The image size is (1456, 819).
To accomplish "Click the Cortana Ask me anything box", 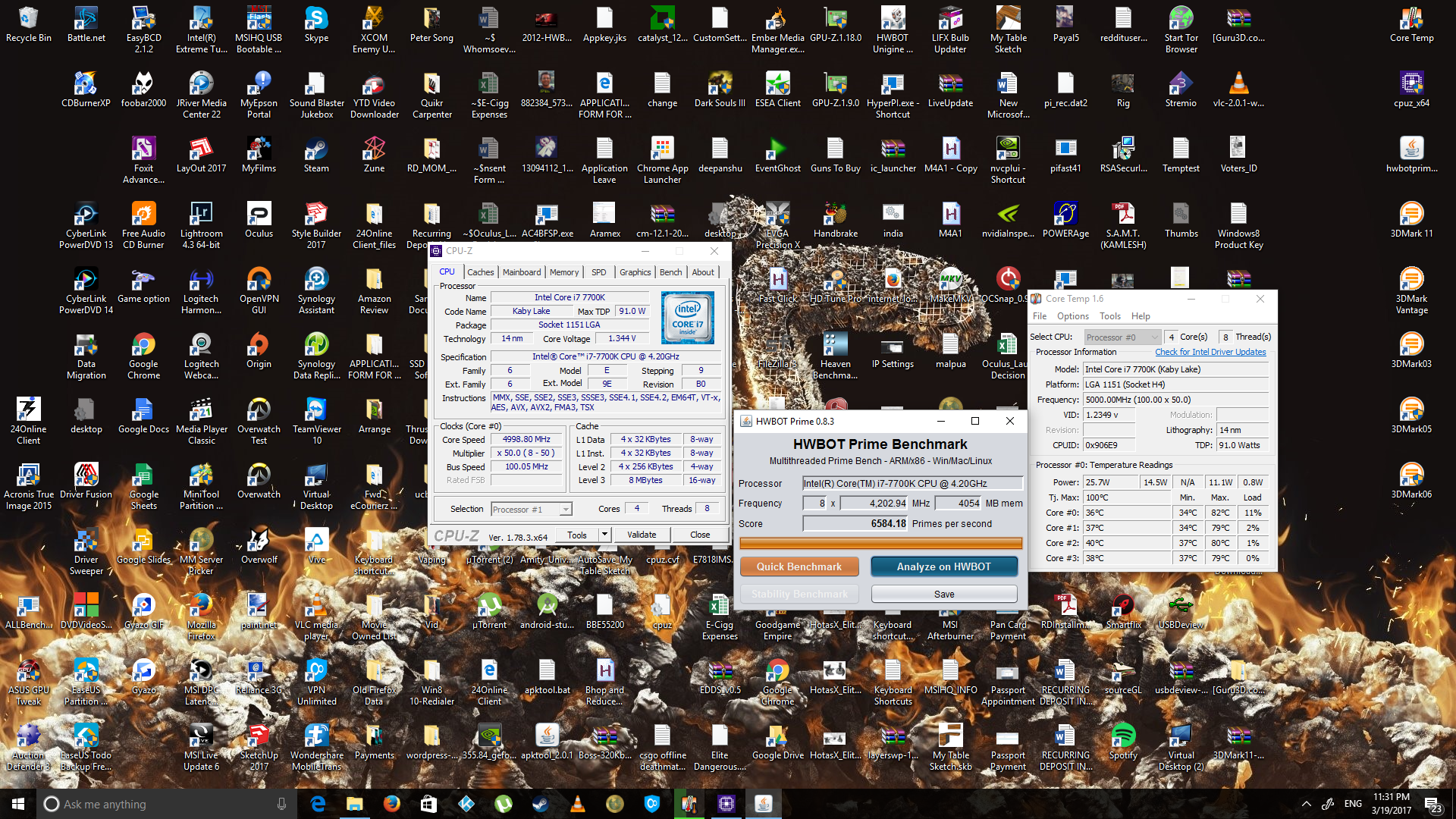I will click(x=167, y=804).
